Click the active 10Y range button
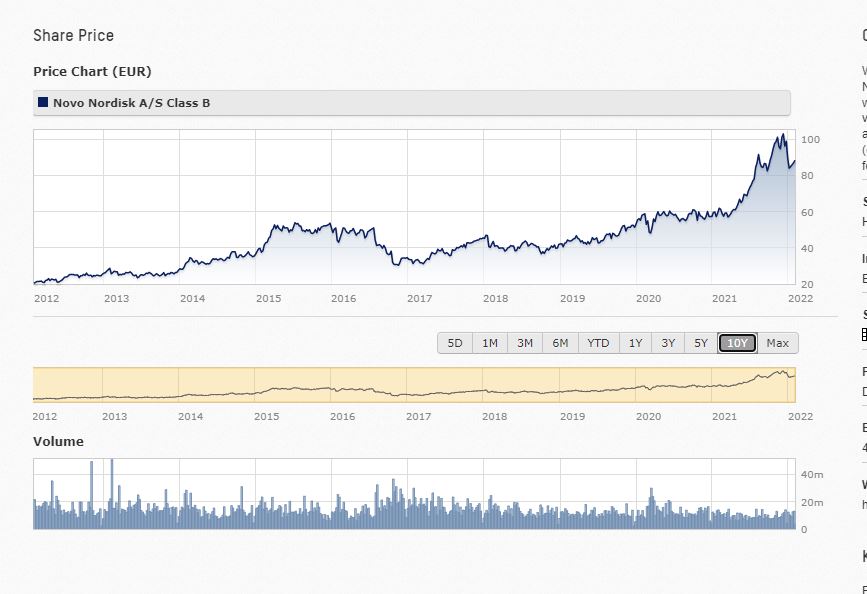This screenshot has width=867, height=594. tap(737, 343)
